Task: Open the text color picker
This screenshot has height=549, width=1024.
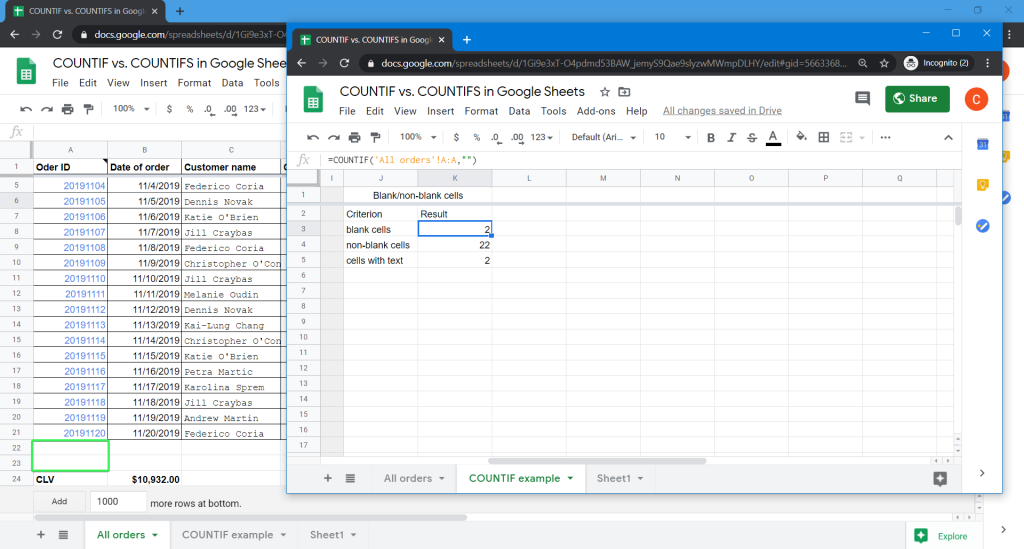Action: tap(772, 137)
